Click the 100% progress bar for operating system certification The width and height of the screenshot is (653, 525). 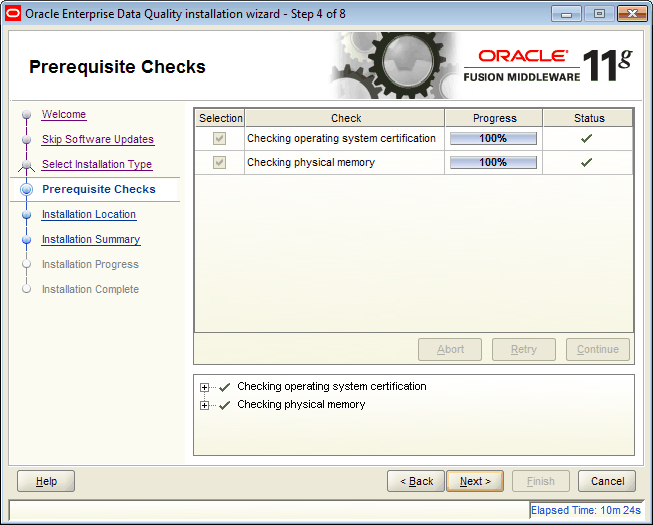(493, 138)
